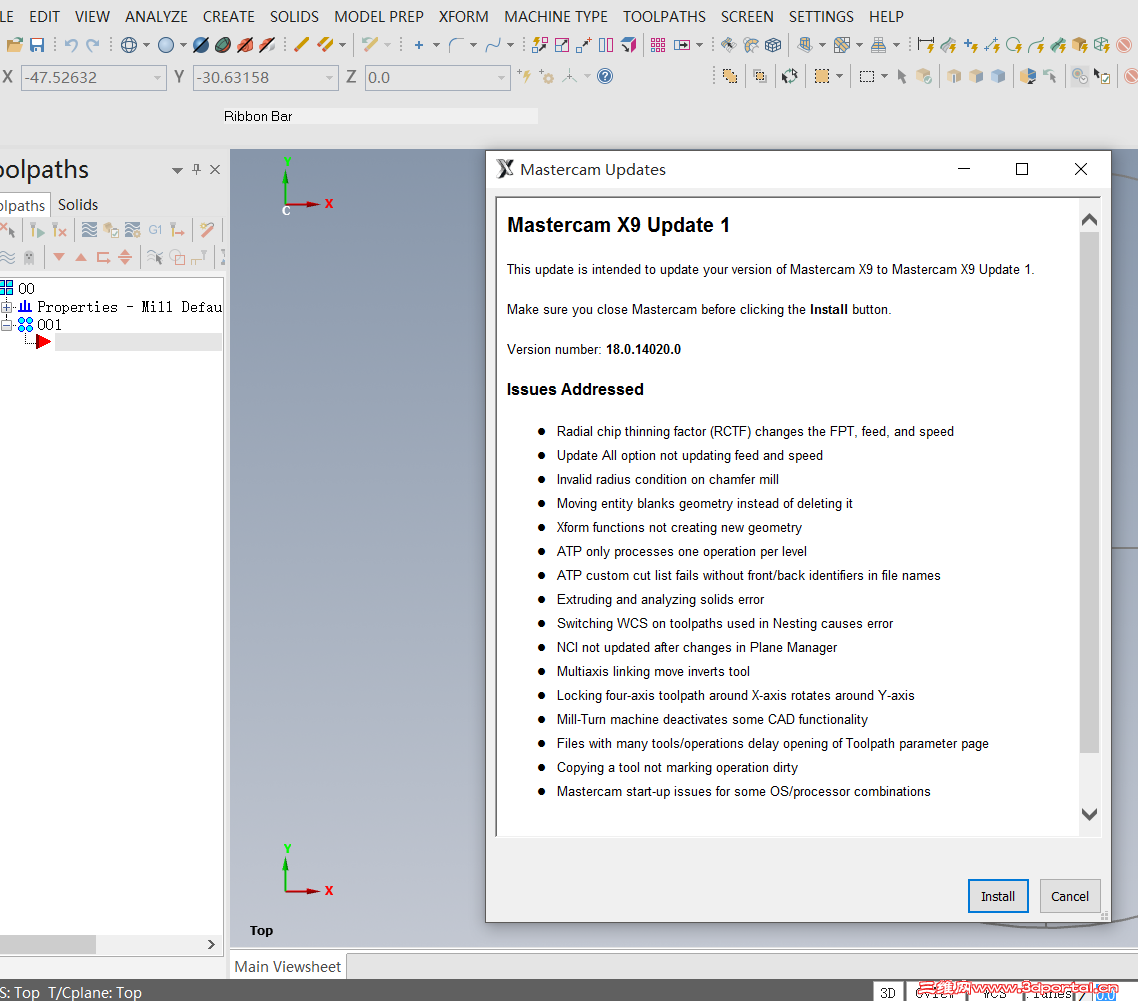Viewport: 1138px width, 1001px height.
Task: Click the dynamite stick icon in the Toolpaths panel
Action: (207, 230)
